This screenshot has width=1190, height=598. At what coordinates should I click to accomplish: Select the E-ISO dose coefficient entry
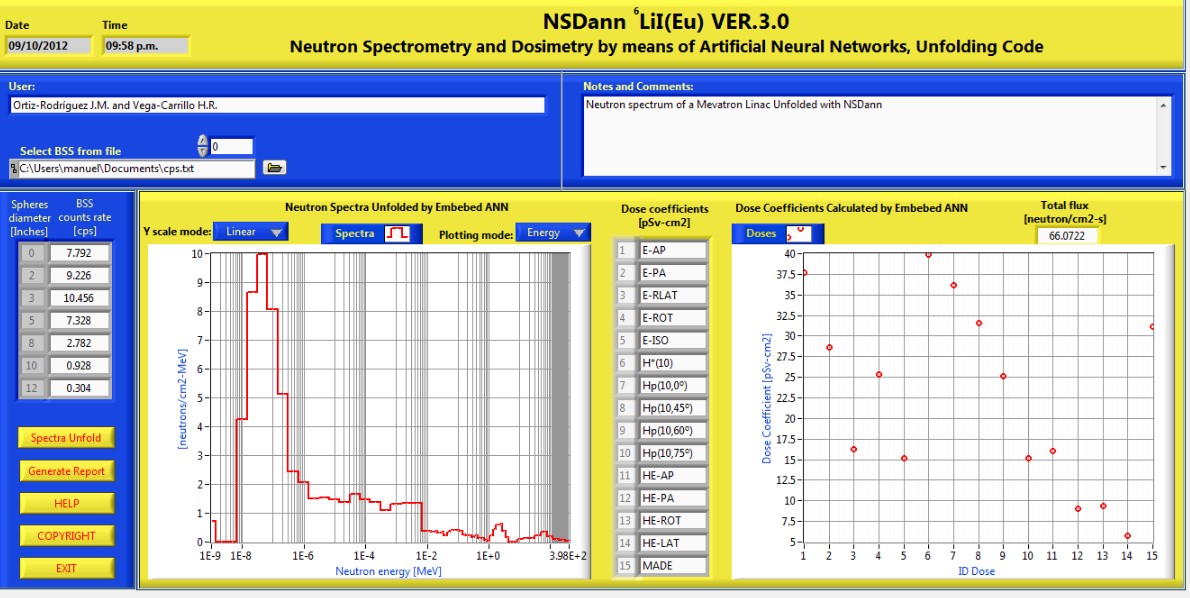[x=672, y=340]
